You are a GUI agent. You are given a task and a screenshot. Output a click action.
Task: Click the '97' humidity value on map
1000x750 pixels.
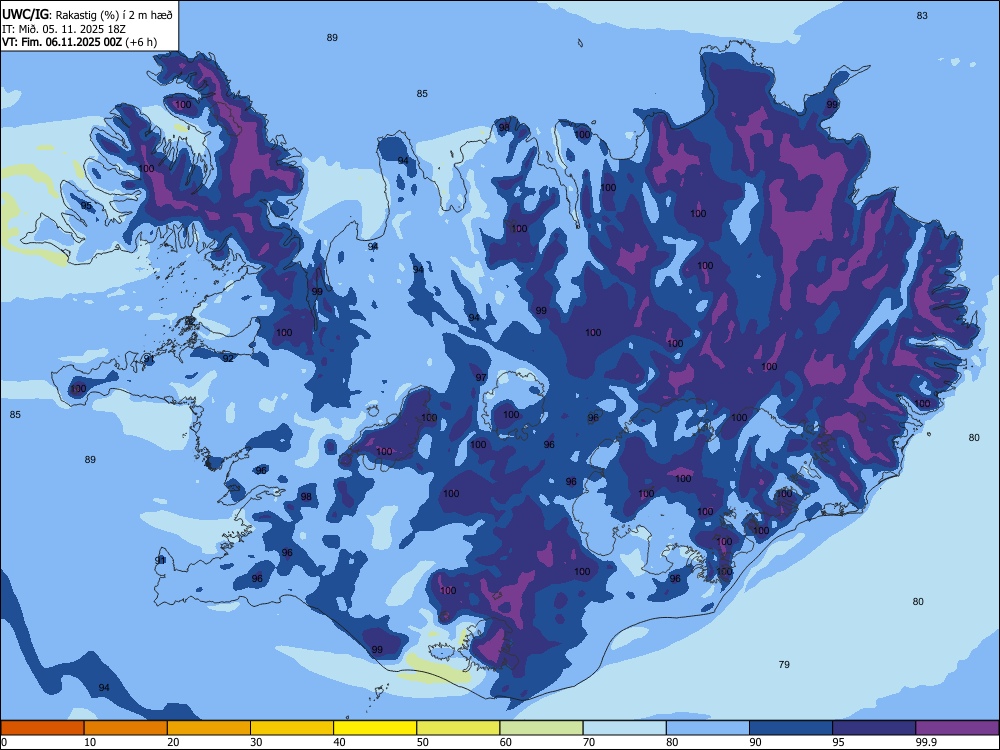pos(481,378)
